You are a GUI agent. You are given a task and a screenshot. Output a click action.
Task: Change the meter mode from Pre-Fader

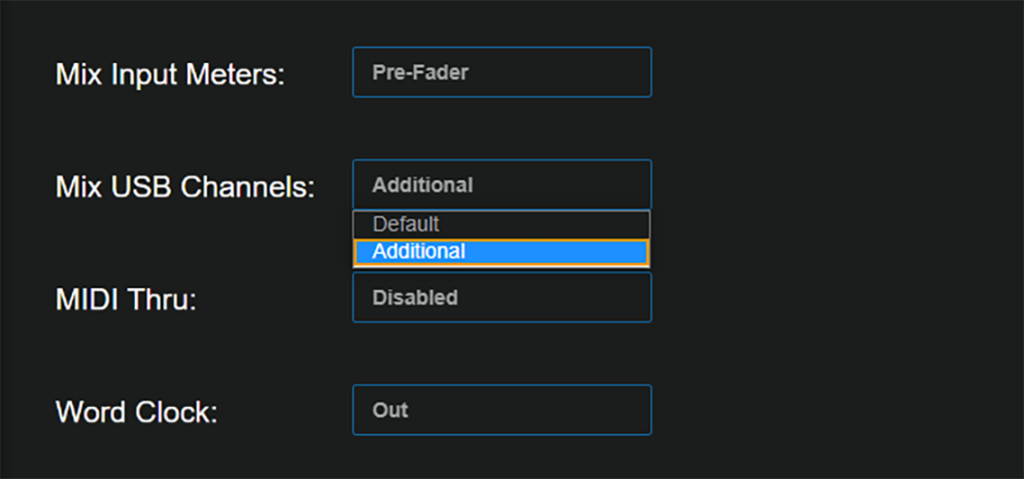[501, 72]
